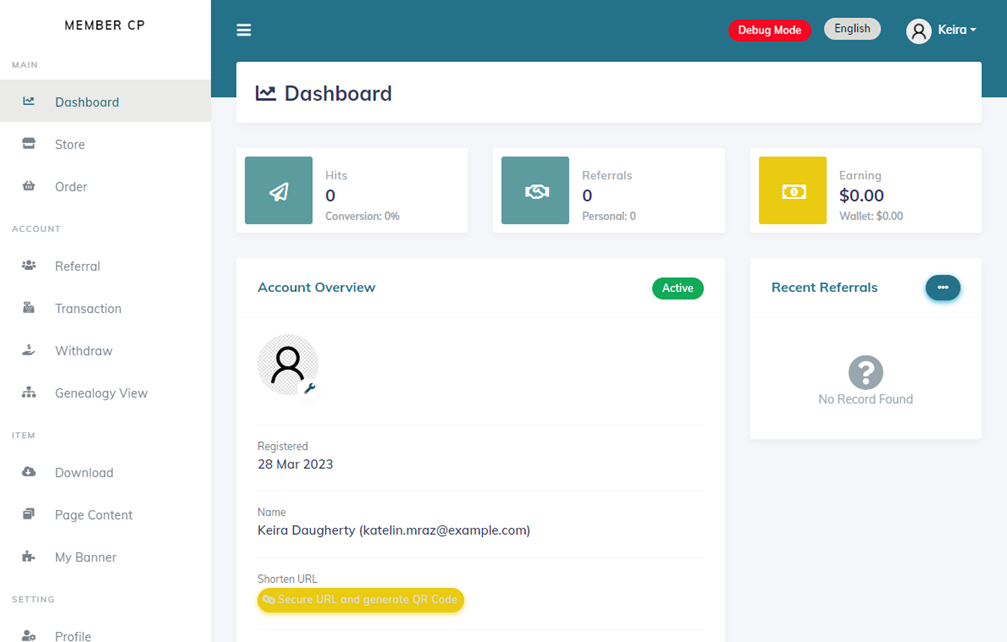Click the paper plane icon on the Hits card
Viewport: 1007px width, 642px height.
278,190
